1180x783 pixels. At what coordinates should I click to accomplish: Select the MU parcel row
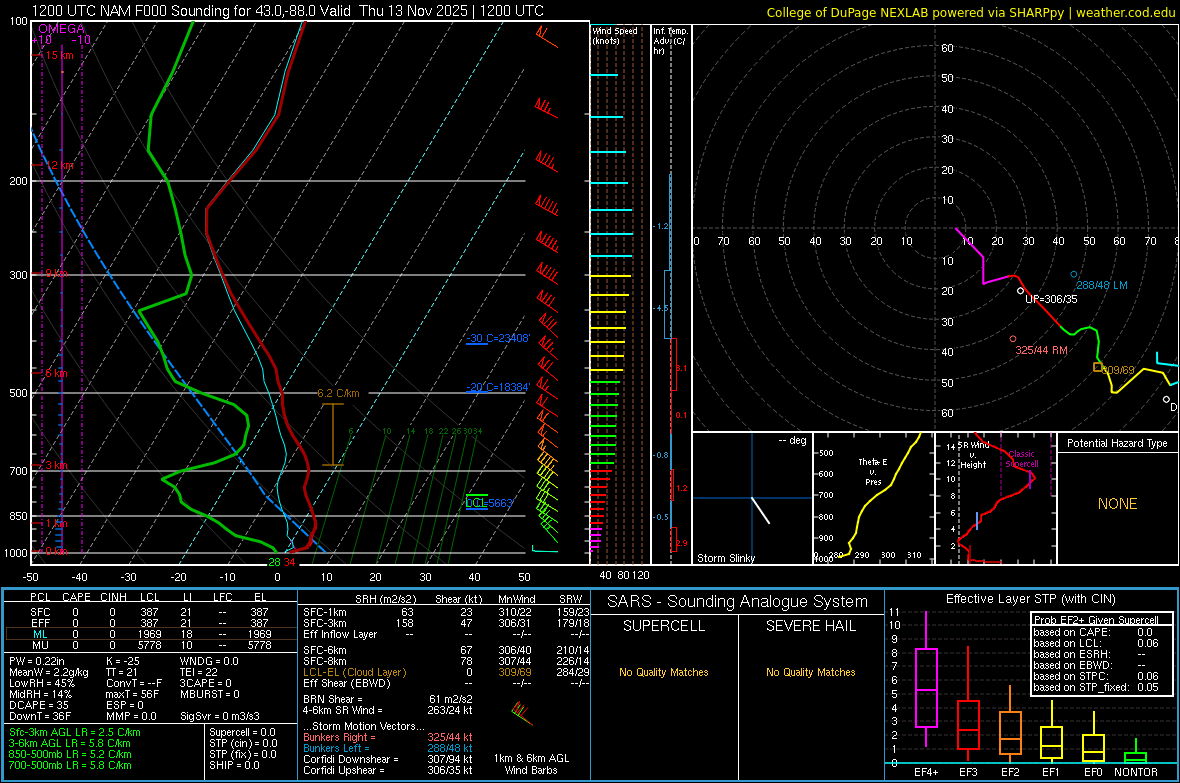click(x=150, y=645)
